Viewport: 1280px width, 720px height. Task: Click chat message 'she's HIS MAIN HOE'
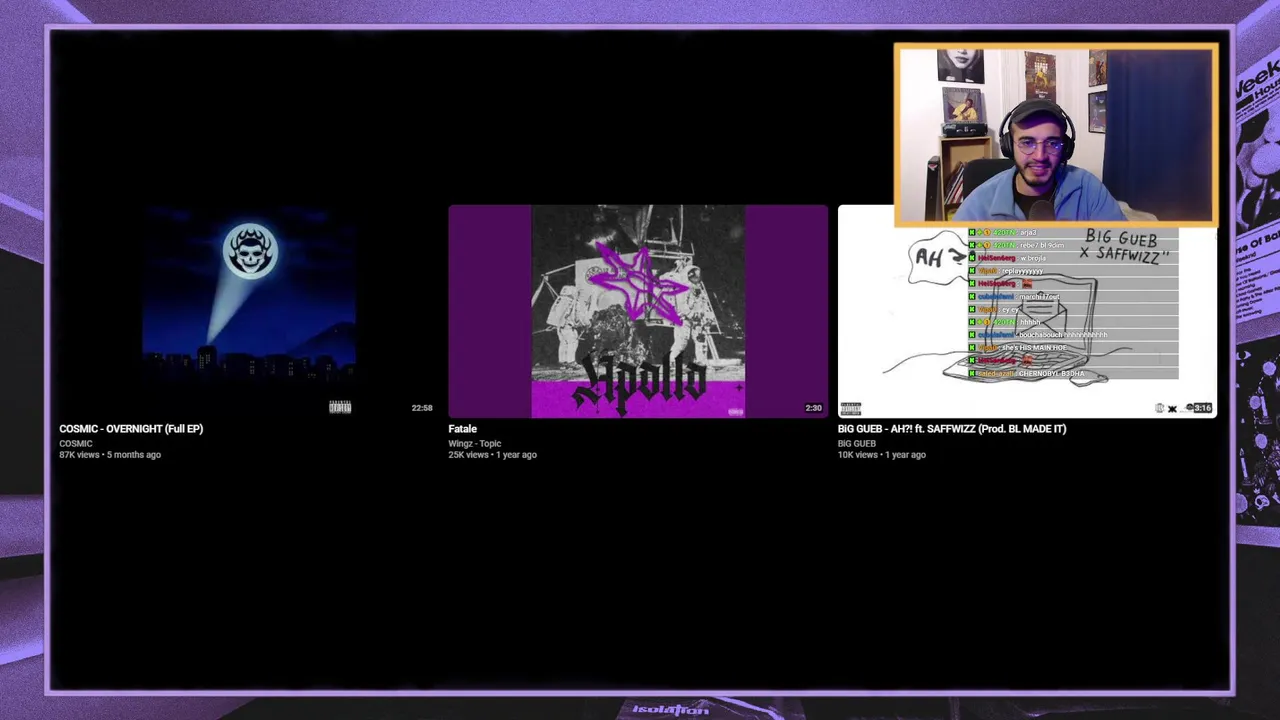click(1034, 348)
